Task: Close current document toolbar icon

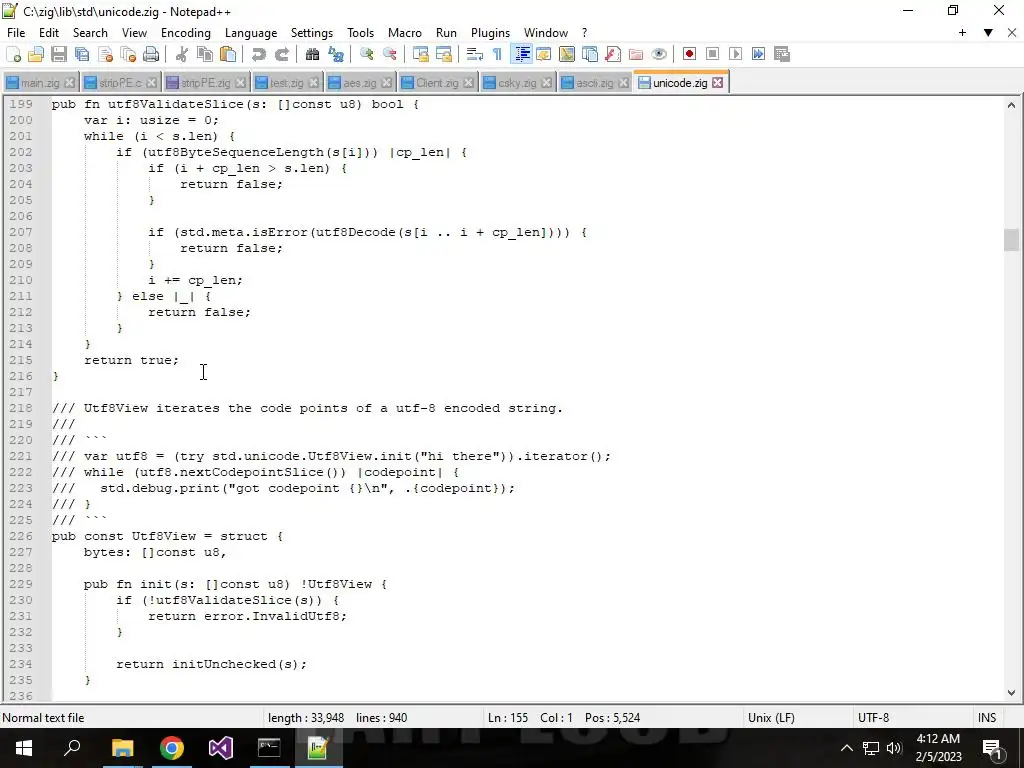Action: [x=105, y=54]
